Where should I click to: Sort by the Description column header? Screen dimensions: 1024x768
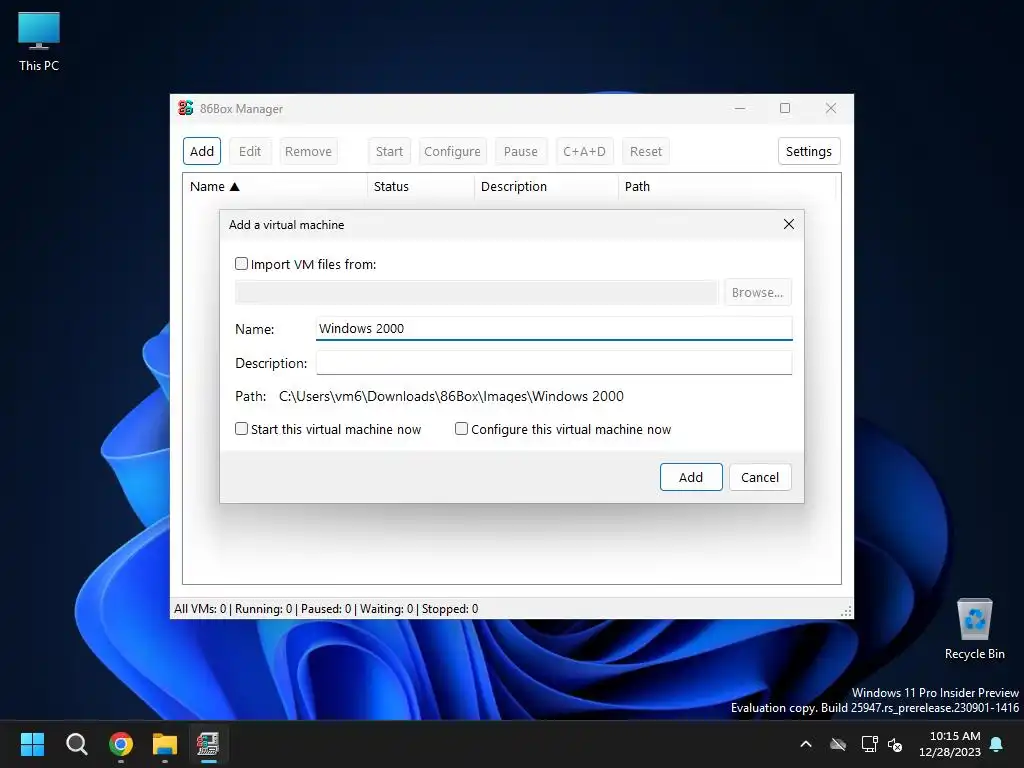click(x=546, y=186)
